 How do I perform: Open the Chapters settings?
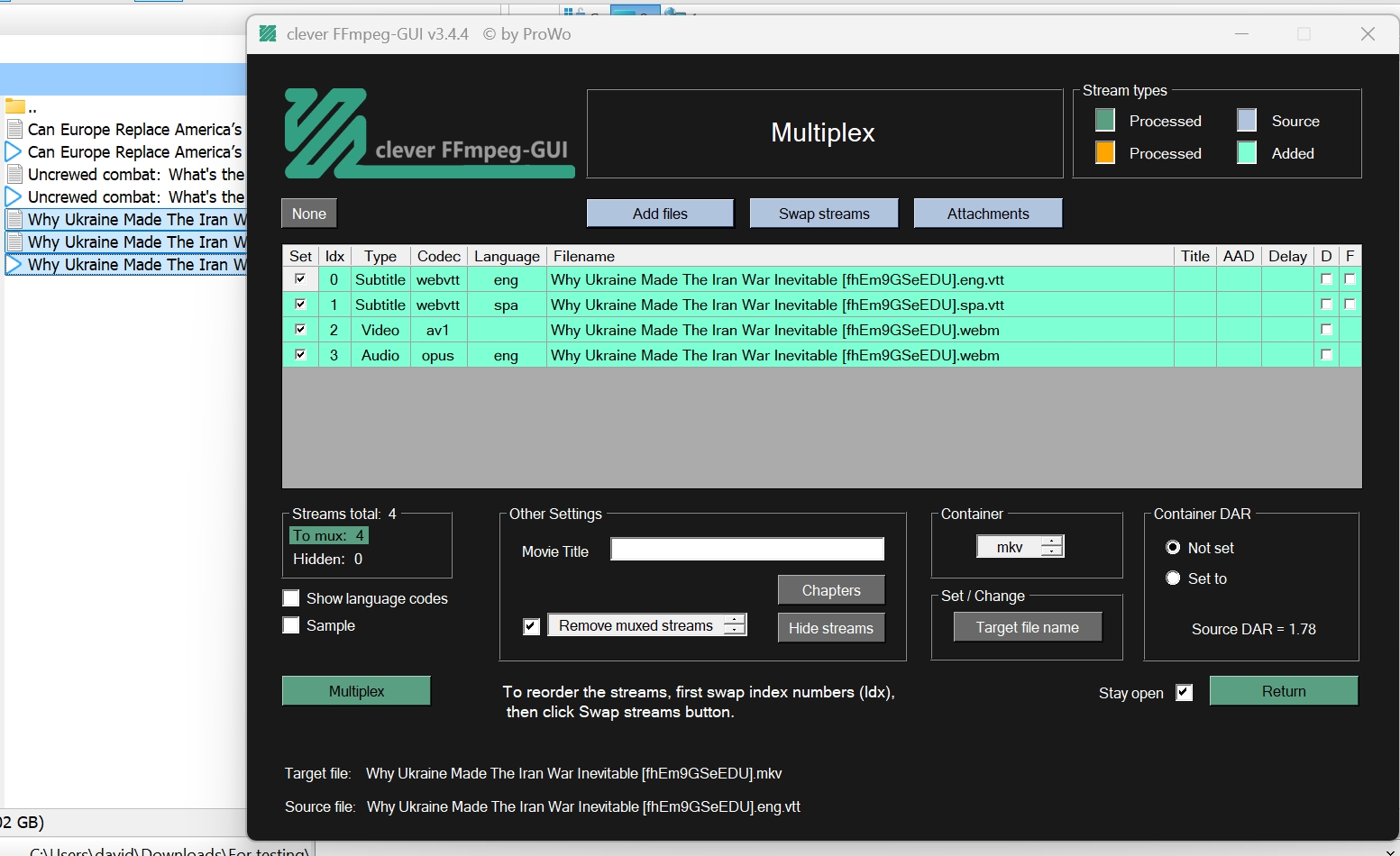point(831,590)
